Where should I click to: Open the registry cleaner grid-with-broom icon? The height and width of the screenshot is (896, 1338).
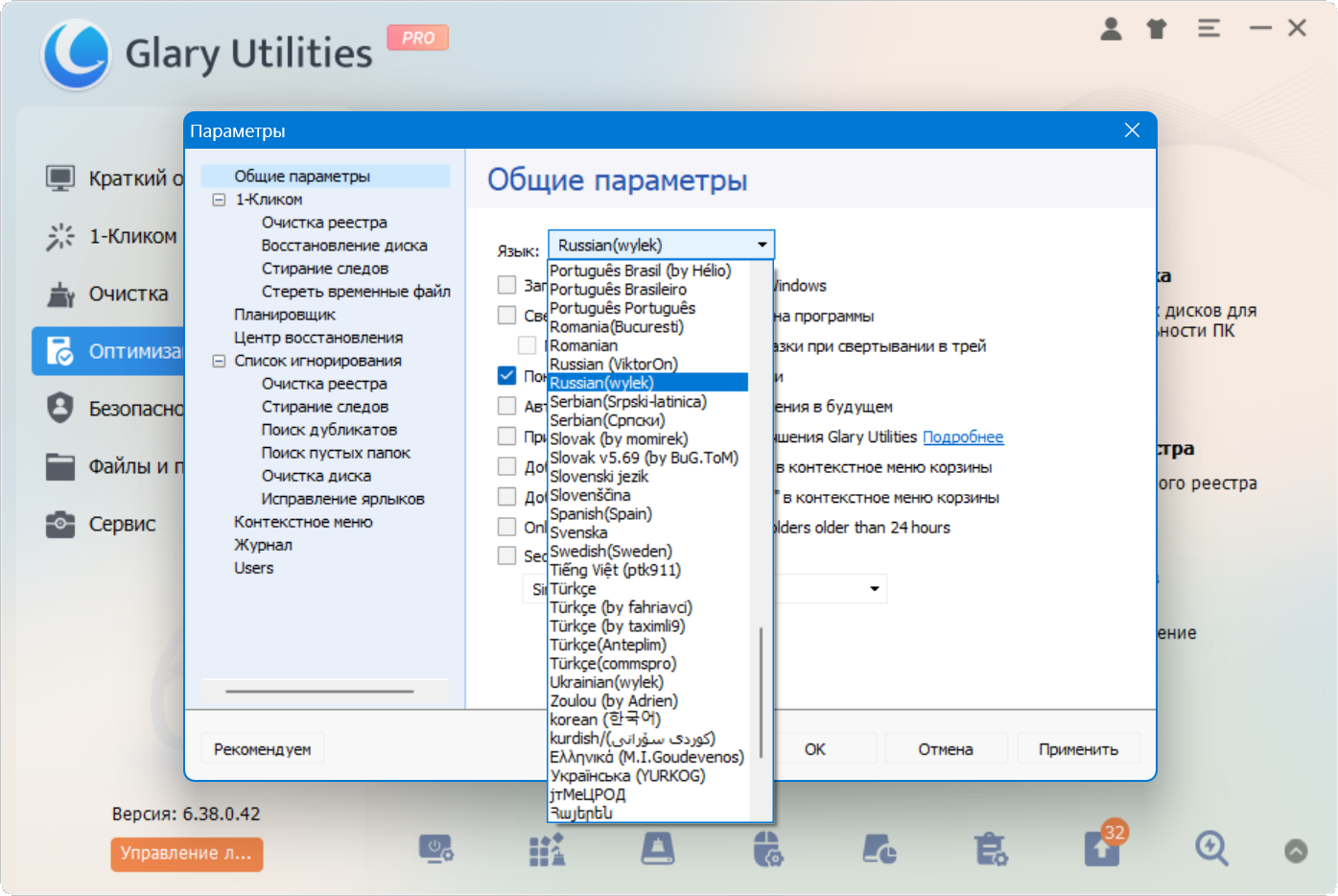click(x=548, y=849)
